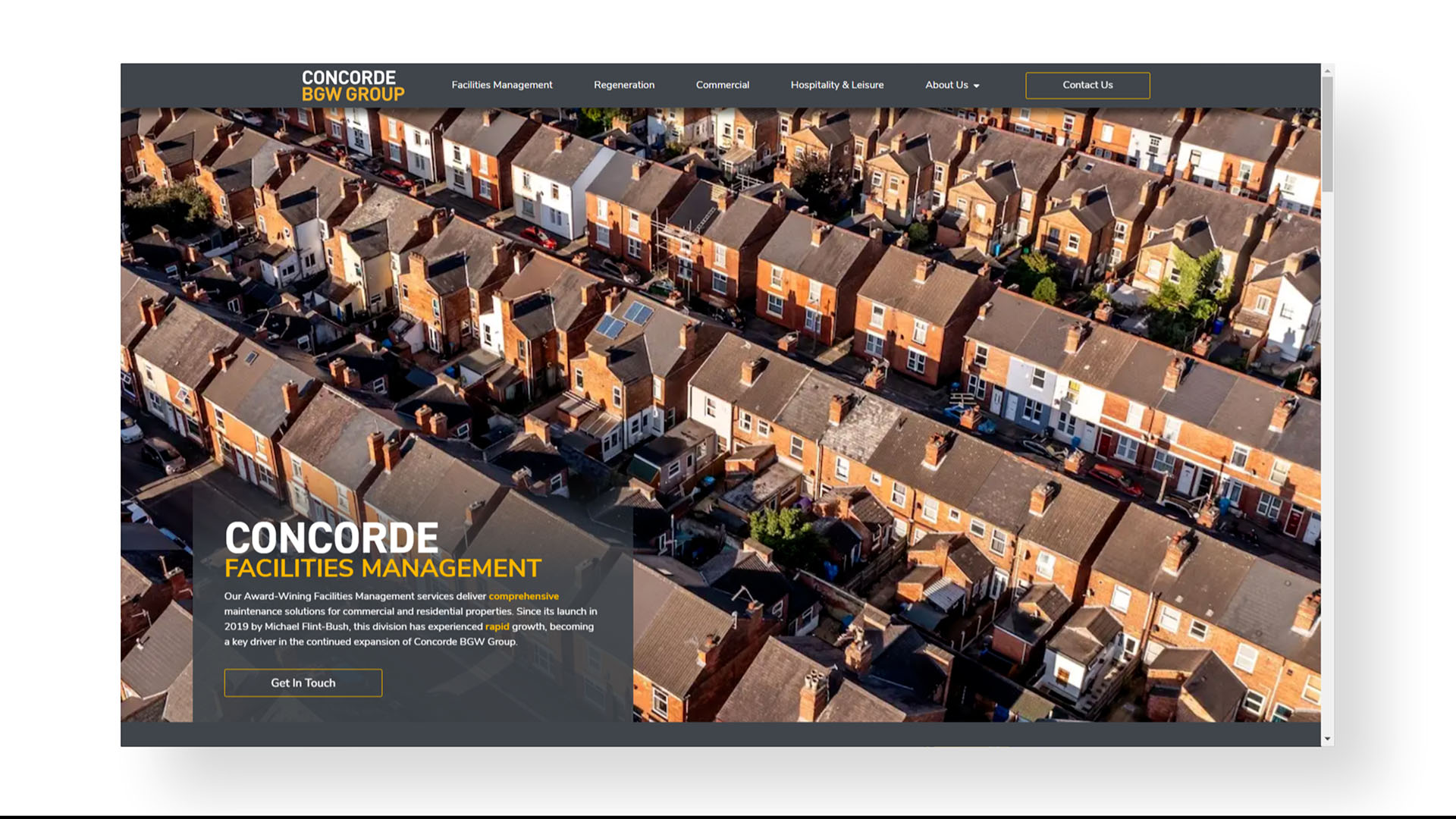The image size is (1456, 819).
Task: Click the vertical scrollbar thumb
Action: 1327,133
